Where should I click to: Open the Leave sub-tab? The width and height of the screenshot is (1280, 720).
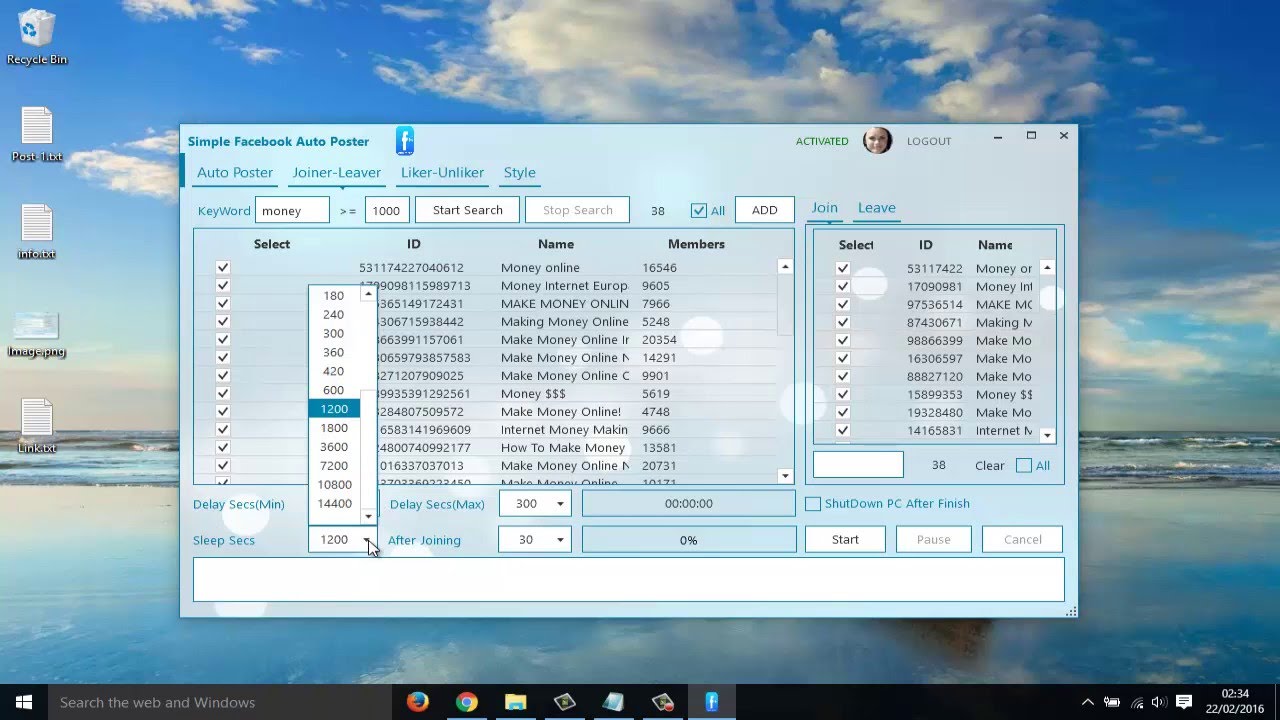[876, 208]
